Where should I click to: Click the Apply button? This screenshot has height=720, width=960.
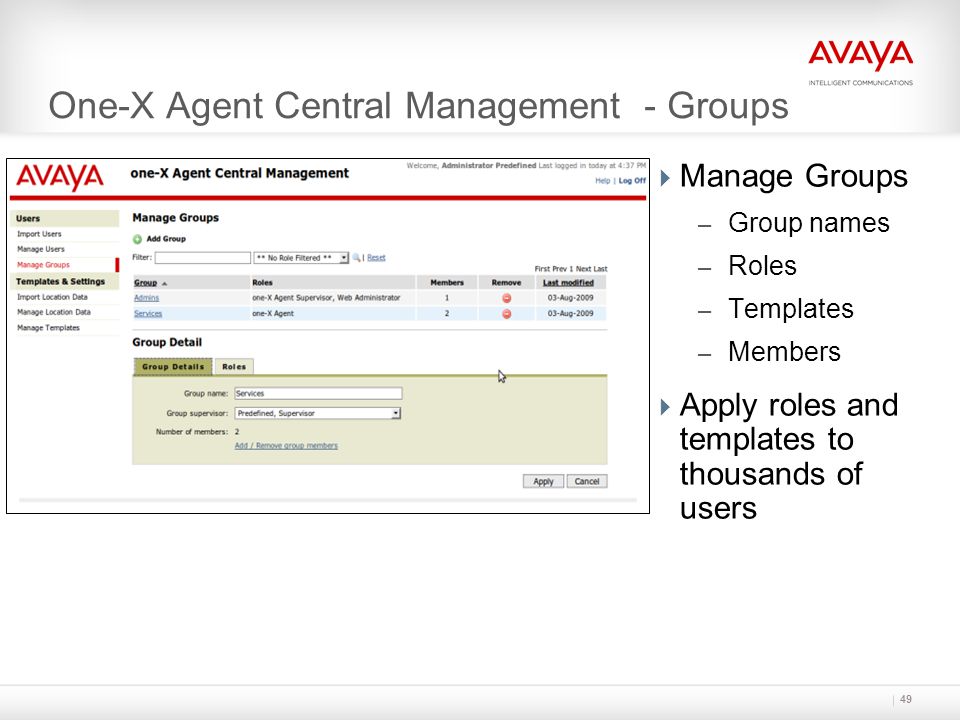543,481
